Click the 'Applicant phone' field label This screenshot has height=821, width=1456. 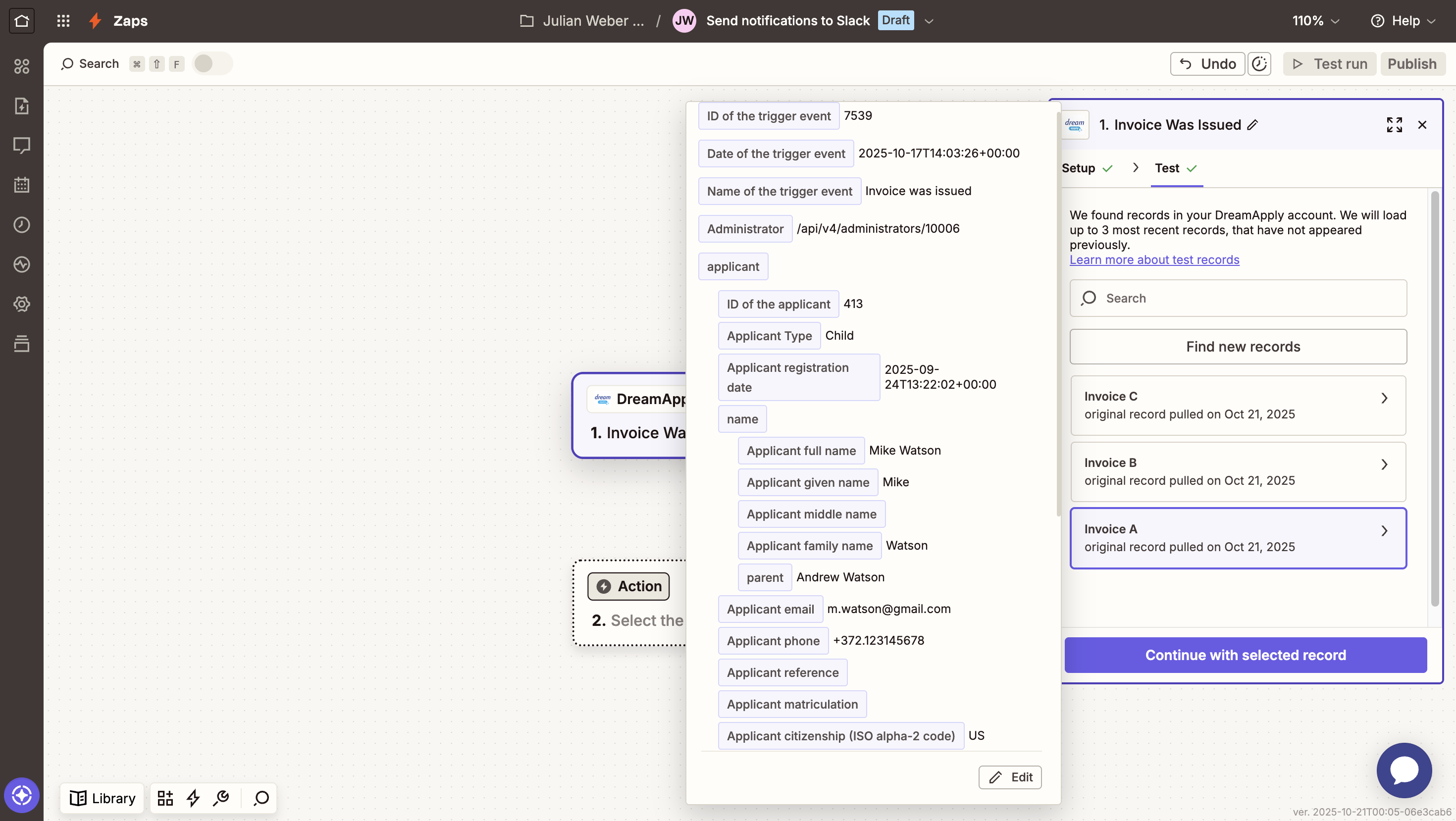coord(773,641)
